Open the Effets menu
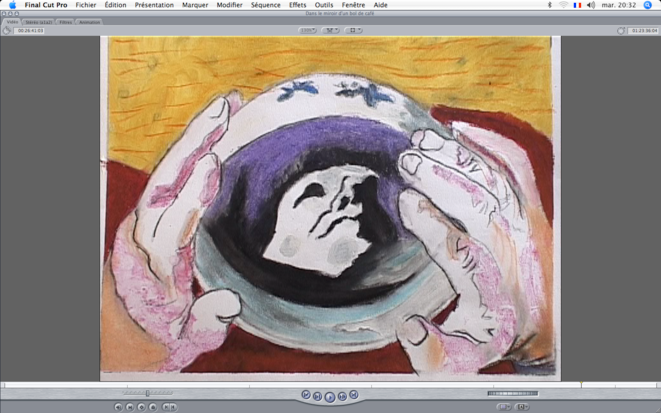Viewport: 661px width, 413px height. point(298,5)
